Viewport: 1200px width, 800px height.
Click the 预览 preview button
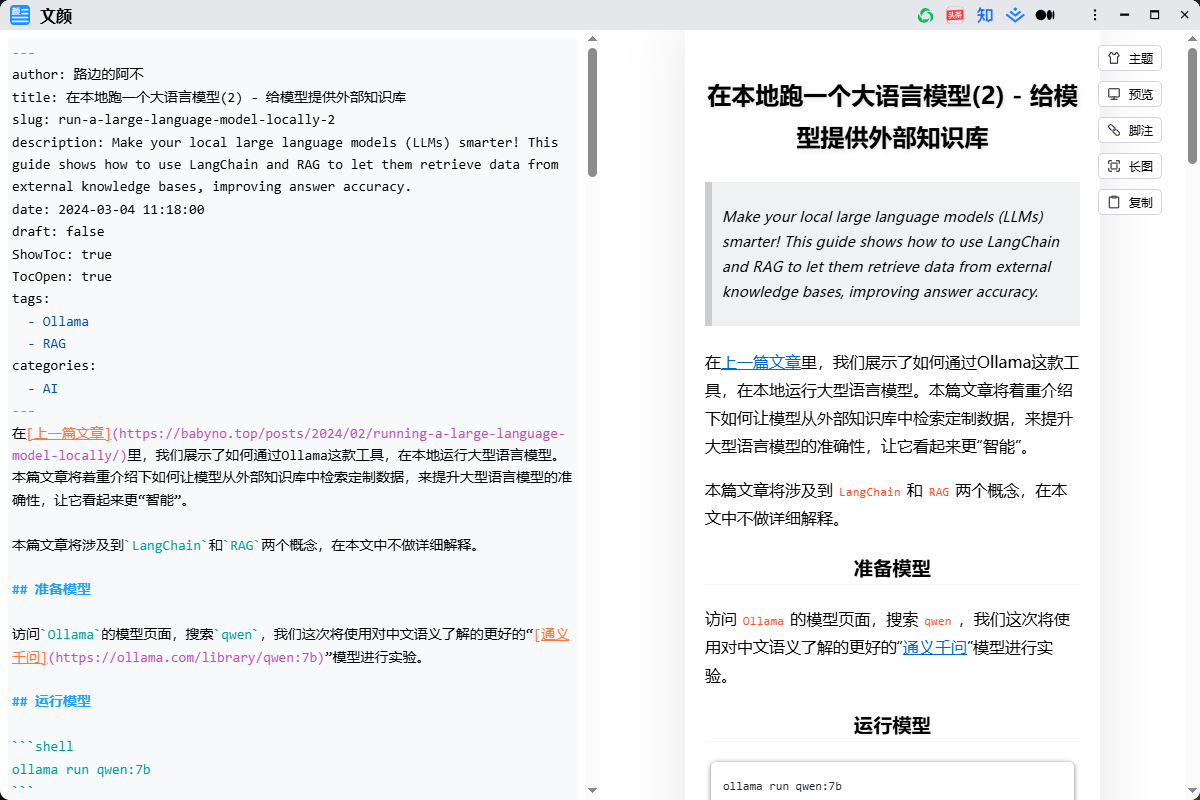(x=1130, y=95)
